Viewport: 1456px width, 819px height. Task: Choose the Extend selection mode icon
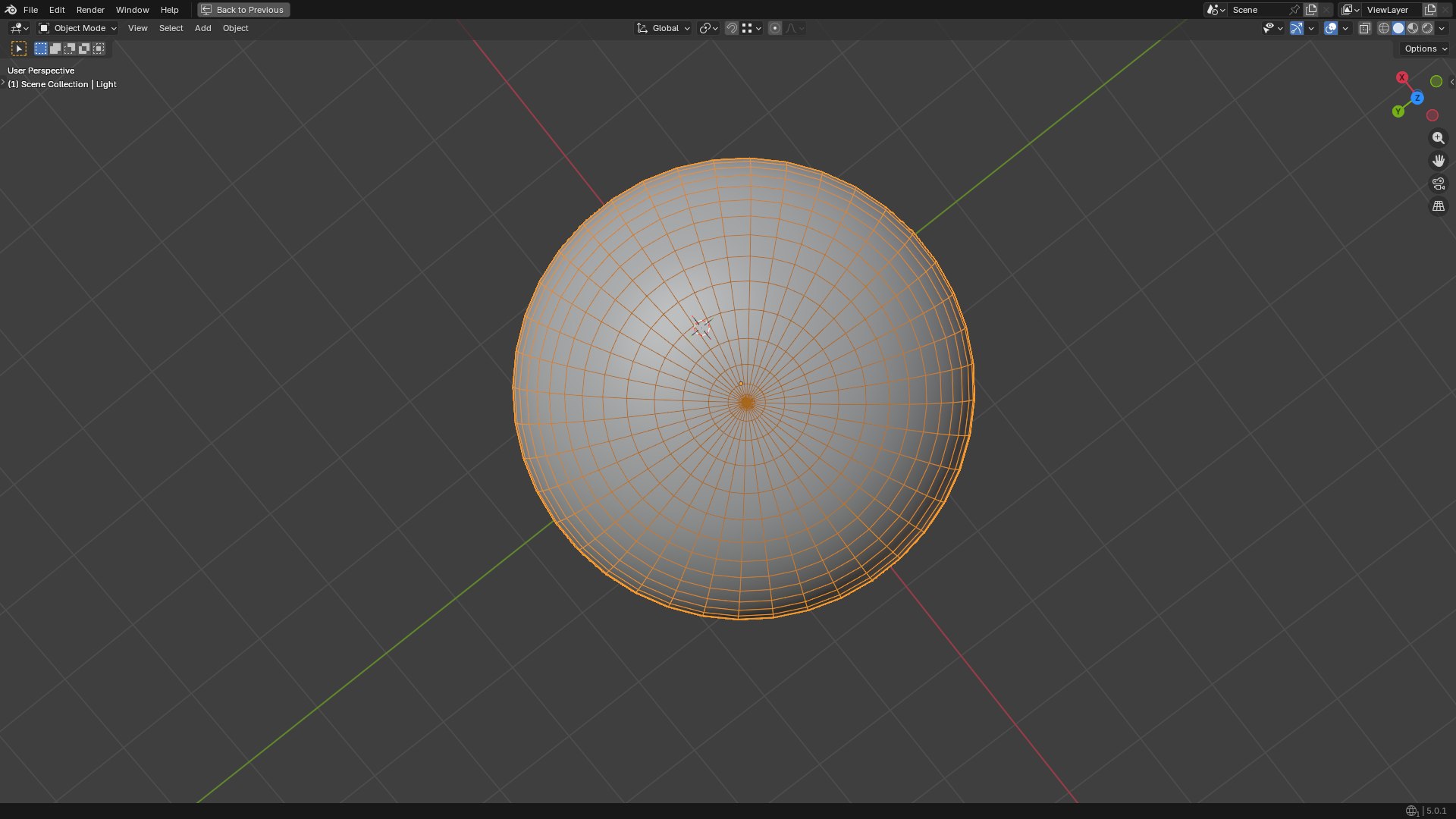(55, 49)
